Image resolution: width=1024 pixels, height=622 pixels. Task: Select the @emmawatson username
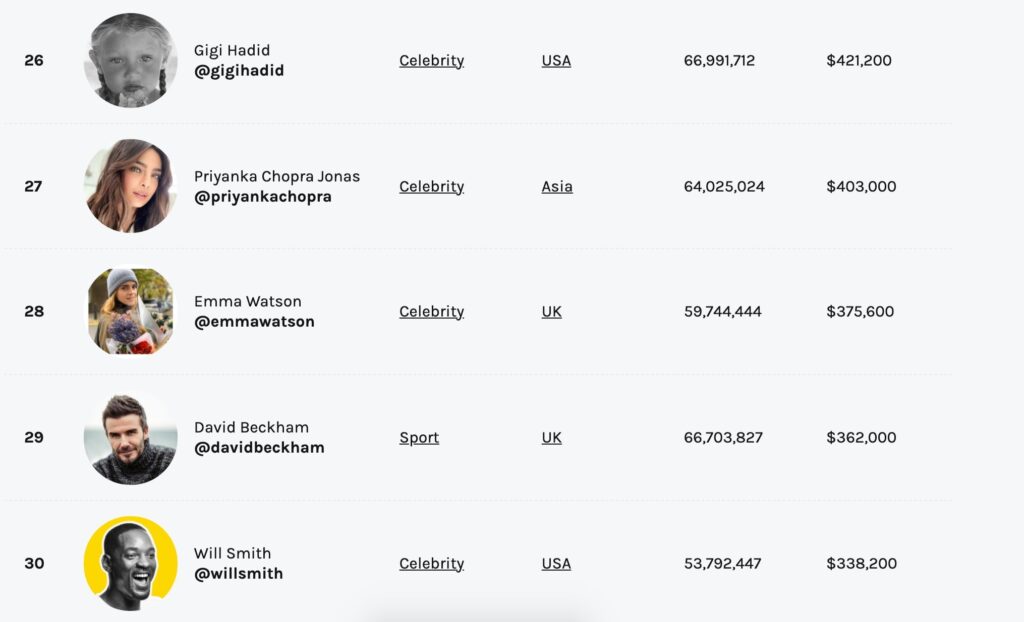coord(254,322)
